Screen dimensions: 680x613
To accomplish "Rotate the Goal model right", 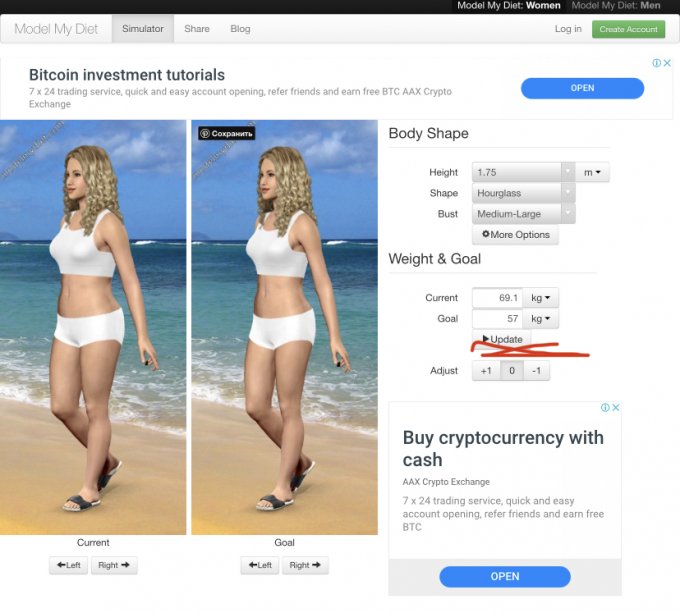I will 304,565.
